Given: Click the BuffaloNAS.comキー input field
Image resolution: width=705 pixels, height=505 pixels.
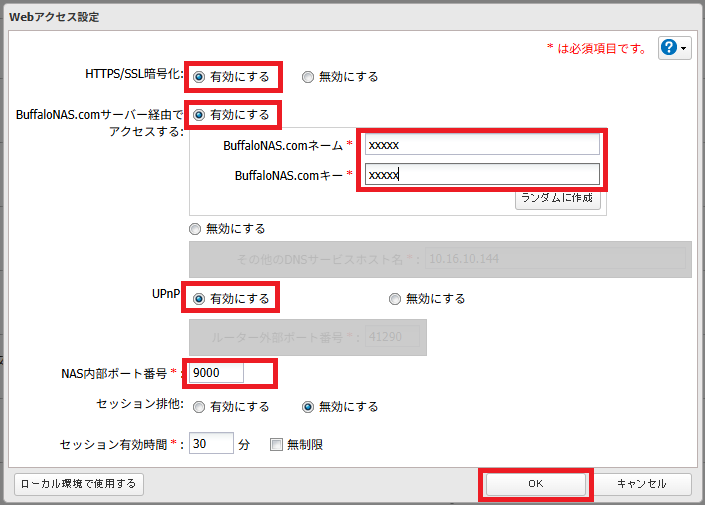Looking at the screenshot, I should point(482,174).
